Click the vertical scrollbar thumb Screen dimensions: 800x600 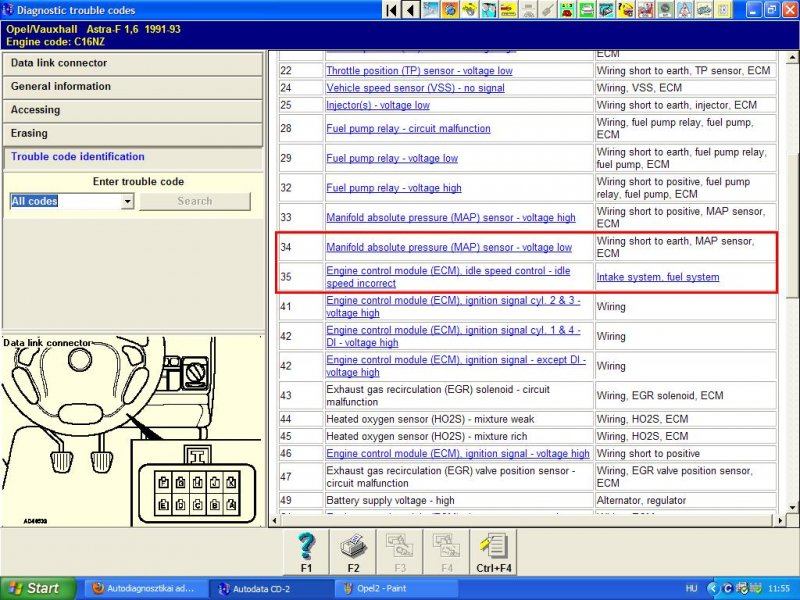point(792,224)
